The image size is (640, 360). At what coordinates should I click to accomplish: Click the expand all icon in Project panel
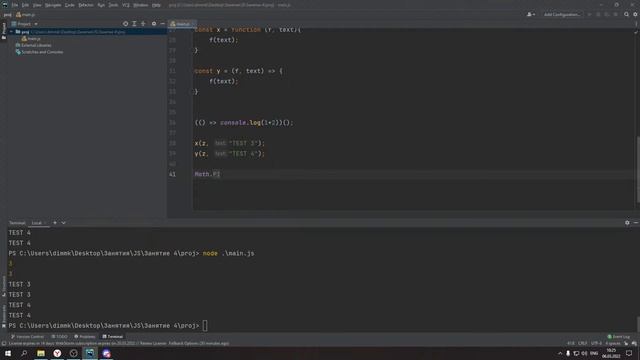134,24
